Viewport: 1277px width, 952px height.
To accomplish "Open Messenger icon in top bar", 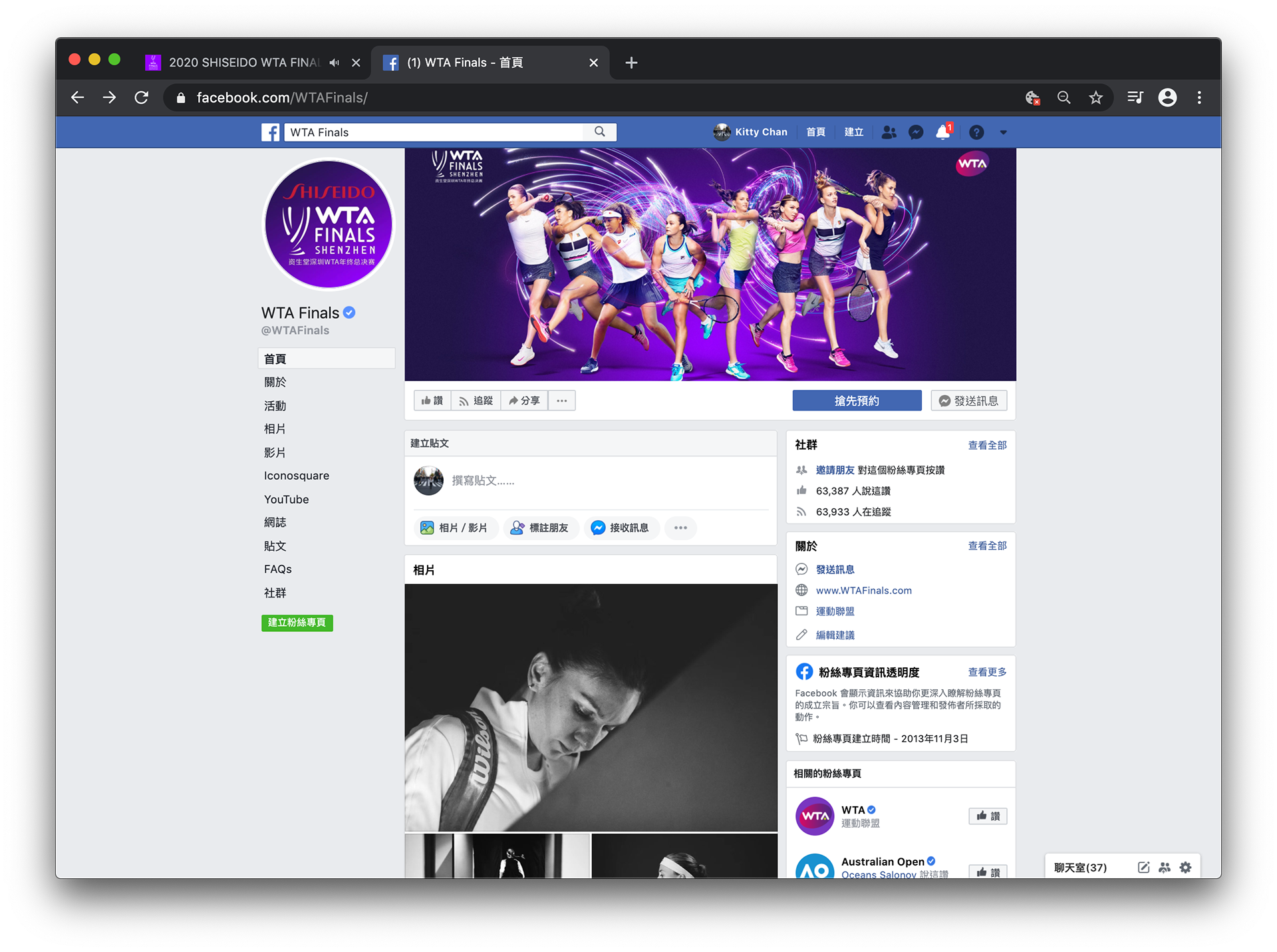I will tap(916, 132).
